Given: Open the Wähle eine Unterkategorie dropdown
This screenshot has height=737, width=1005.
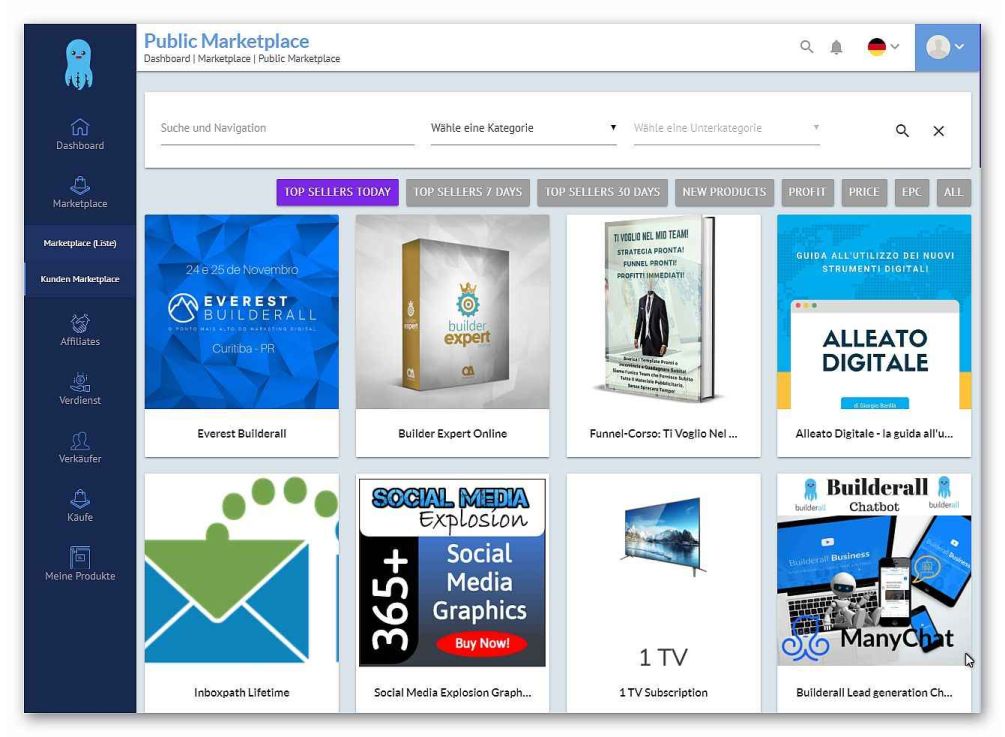Looking at the screenshot, I should [726, 128].
